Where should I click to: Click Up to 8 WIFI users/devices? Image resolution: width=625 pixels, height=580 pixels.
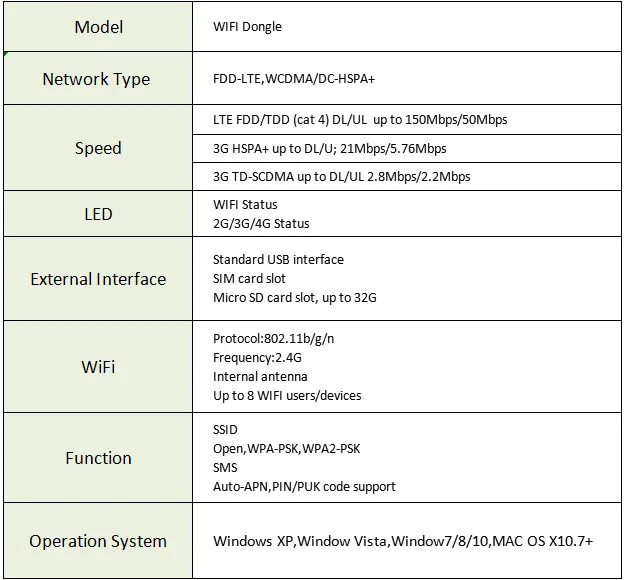[x=287, y=396]
